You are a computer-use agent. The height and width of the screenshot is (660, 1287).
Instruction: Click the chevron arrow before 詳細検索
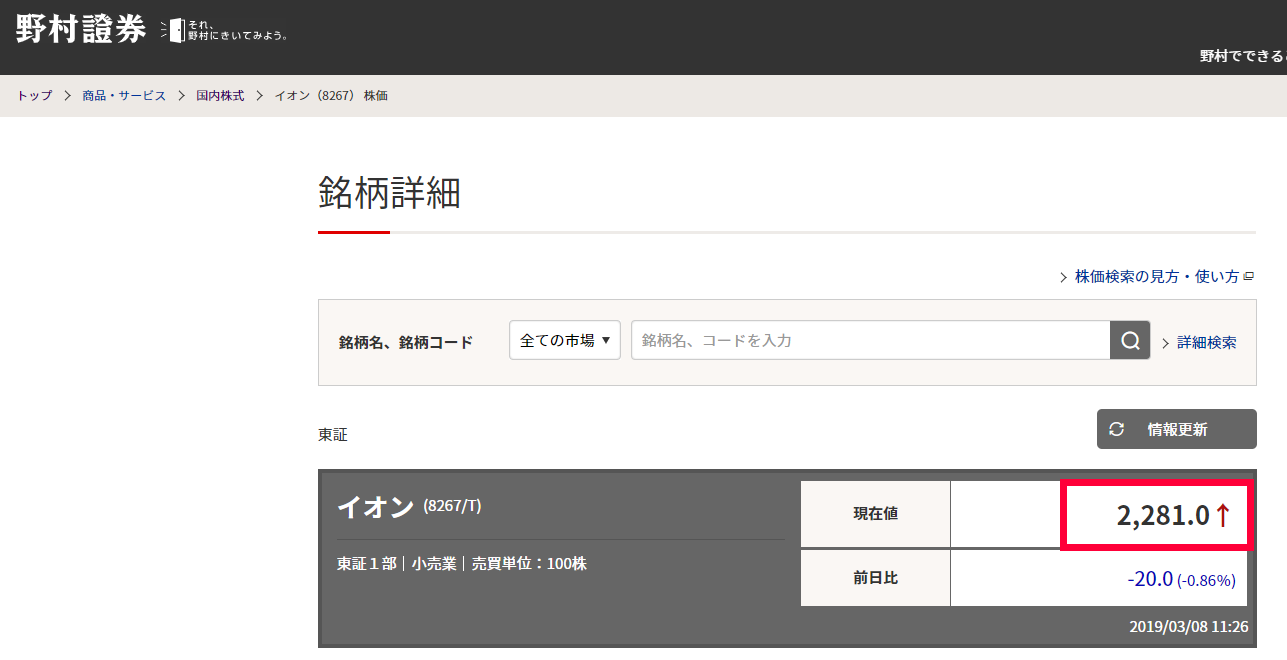(x=1166, y=343)
